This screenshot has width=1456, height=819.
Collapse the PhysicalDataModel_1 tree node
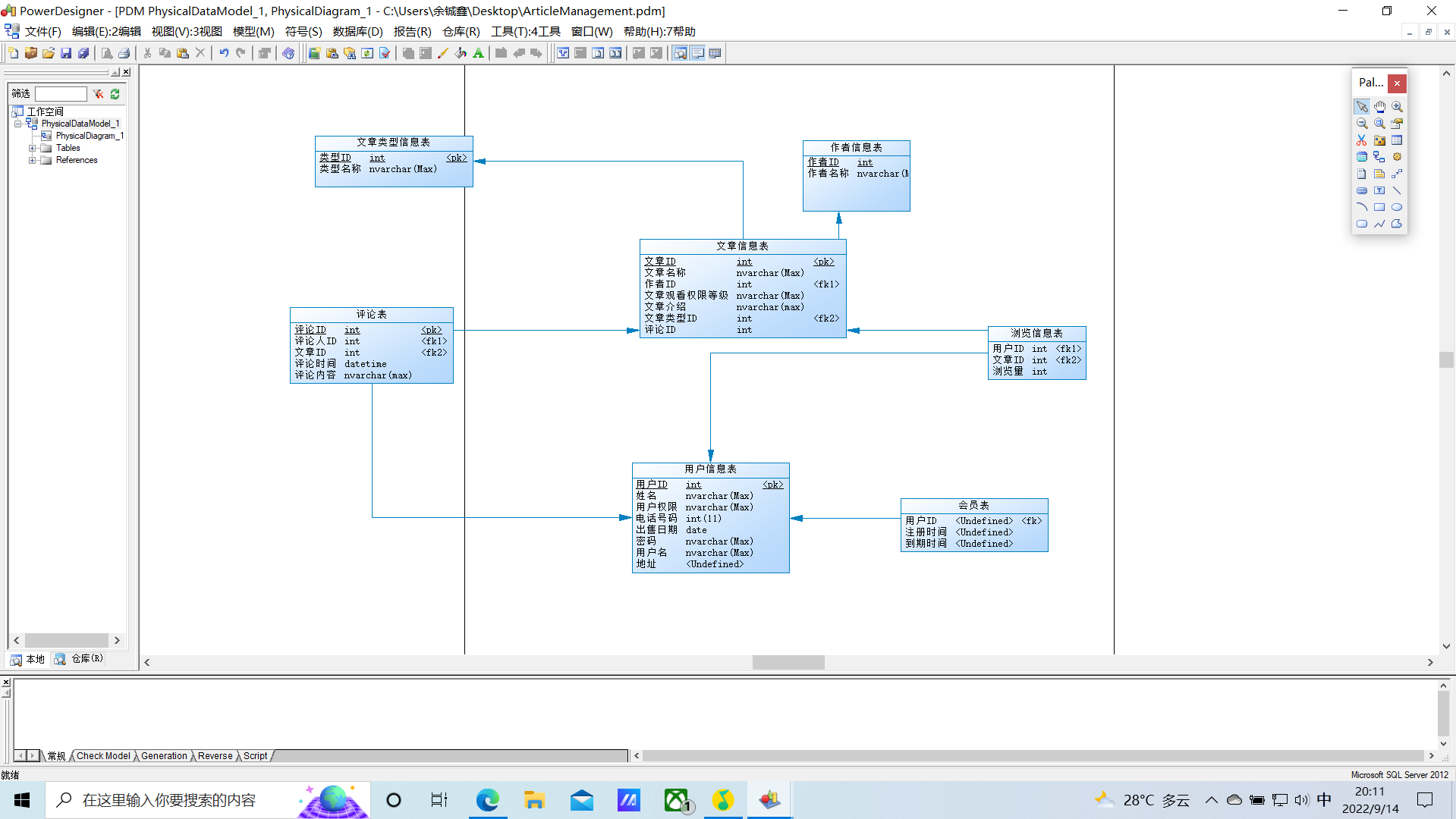pyautogui.click(x=18, y=124)
